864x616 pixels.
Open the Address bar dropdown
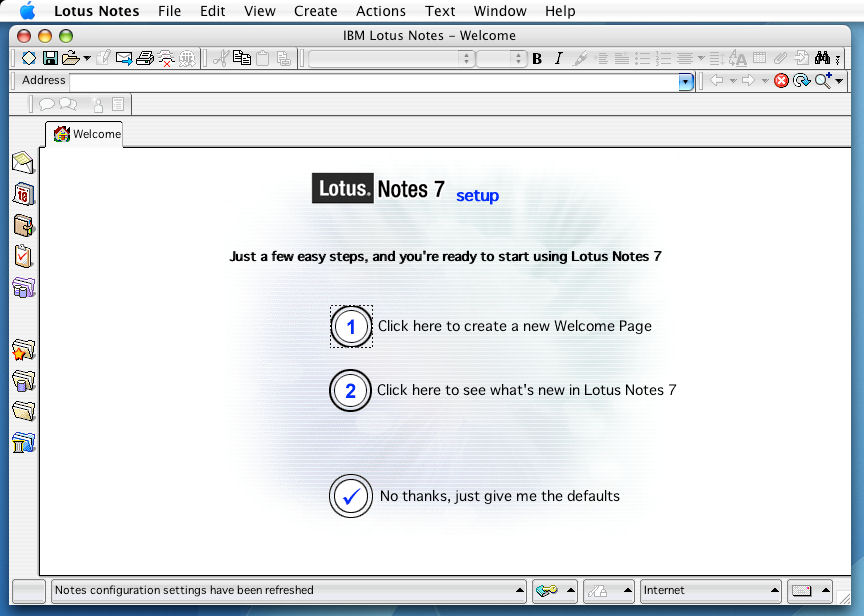[x=685, y=82]
